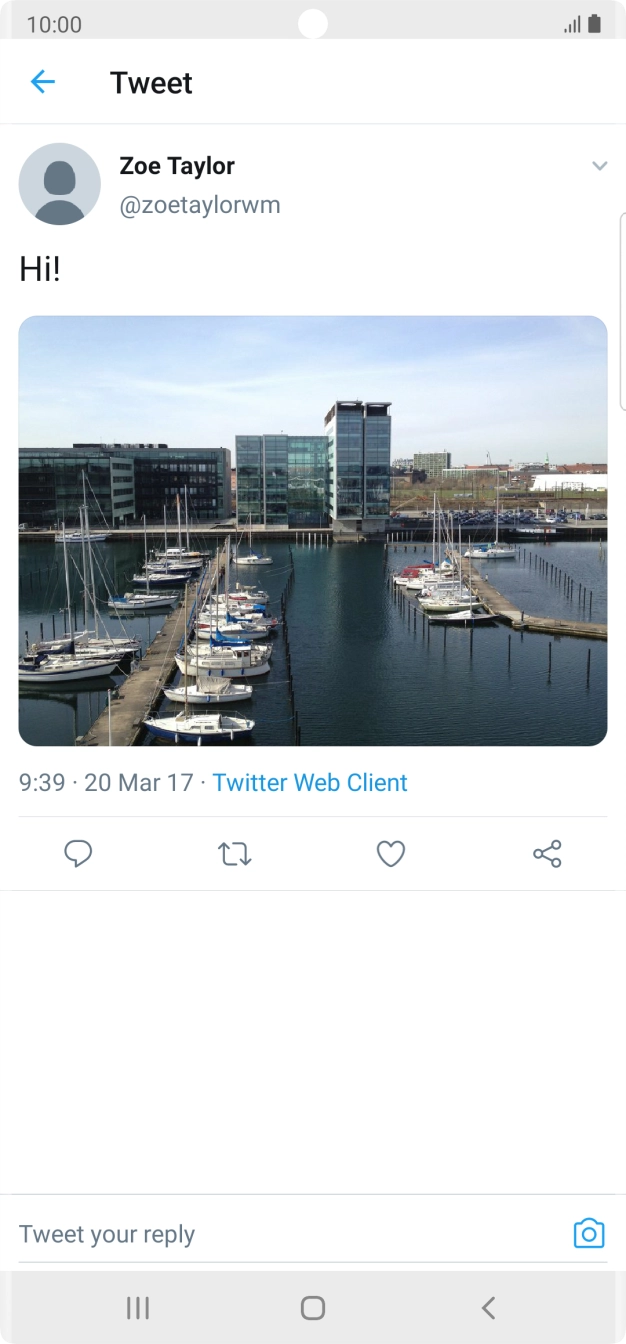The width and height of the screenshot is (626, 1344).
Task: View the marina photo full screen
Action: coord(313,531)
